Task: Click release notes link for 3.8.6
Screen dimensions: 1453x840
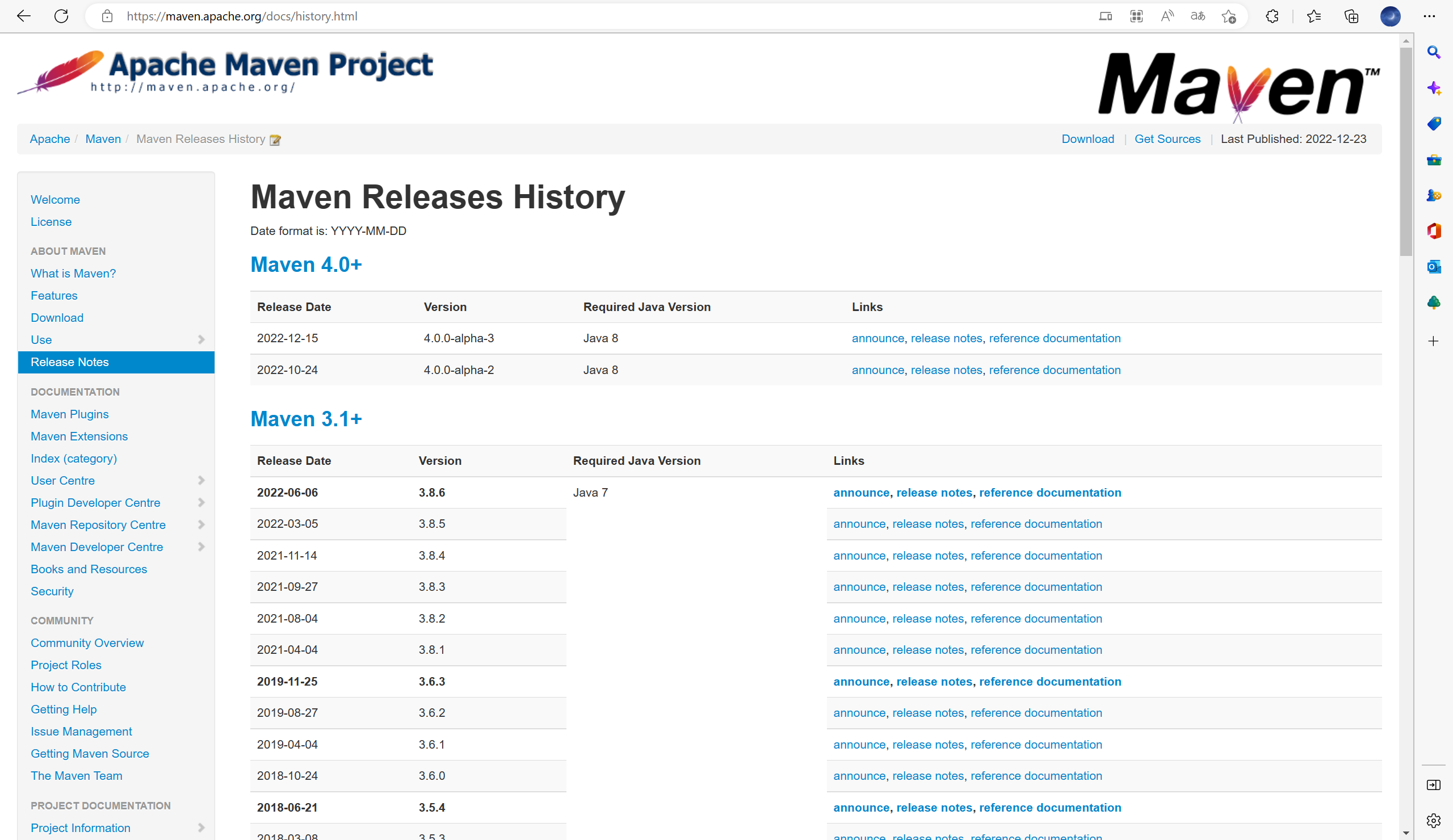Action: click(934, 492)
